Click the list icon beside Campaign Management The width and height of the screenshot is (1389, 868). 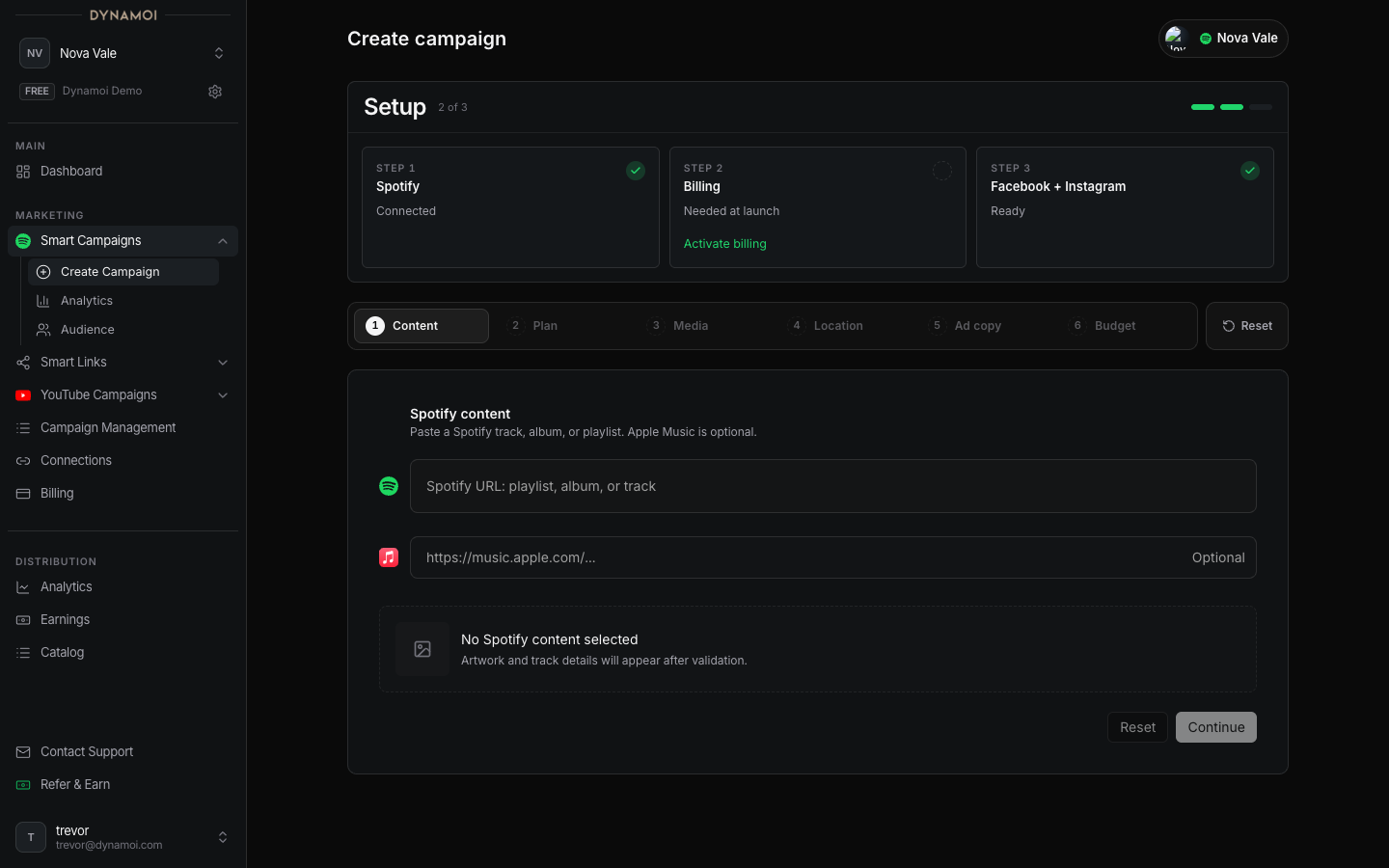(23, 428)
